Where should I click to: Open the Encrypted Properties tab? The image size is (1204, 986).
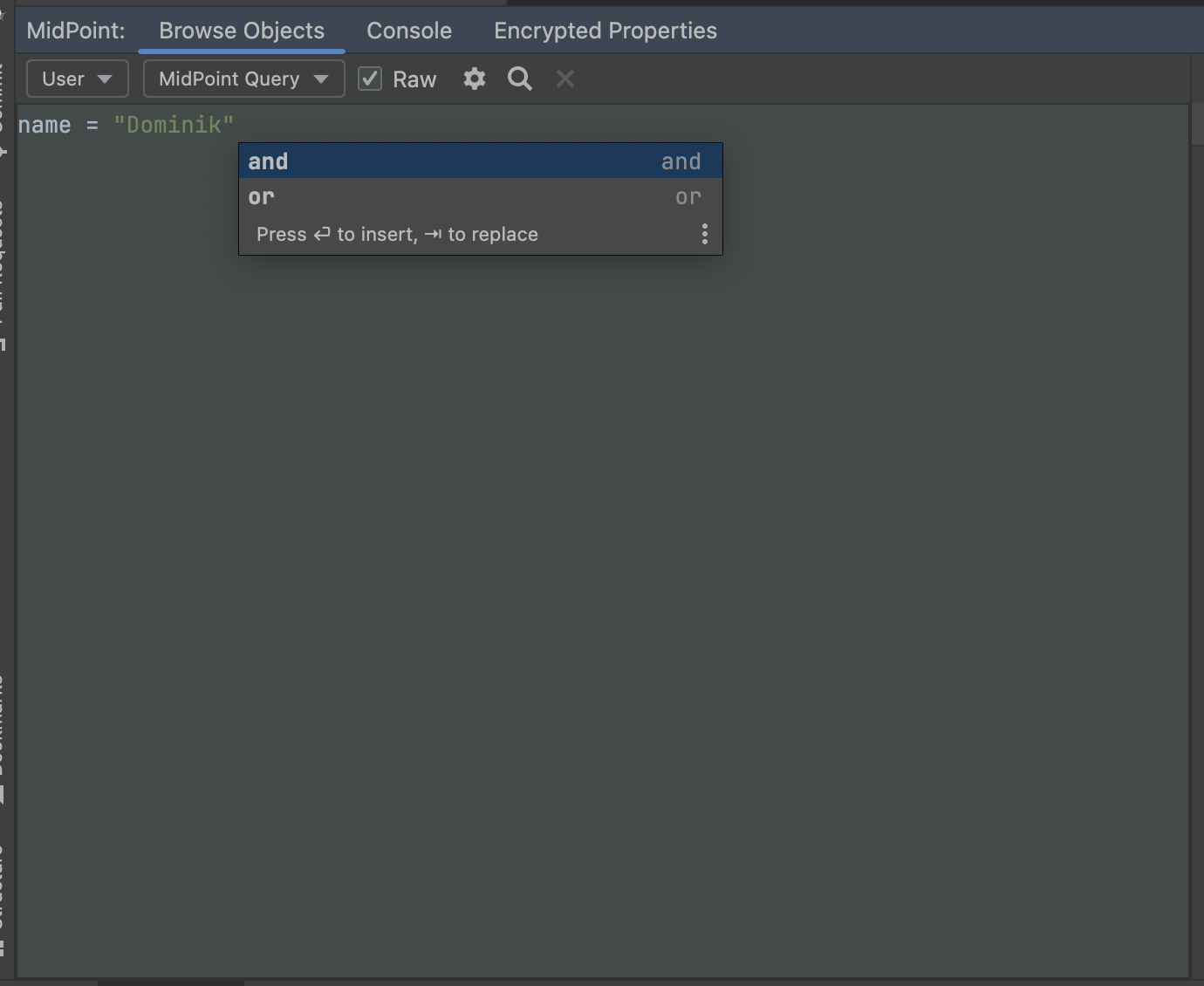pos(605,30)
